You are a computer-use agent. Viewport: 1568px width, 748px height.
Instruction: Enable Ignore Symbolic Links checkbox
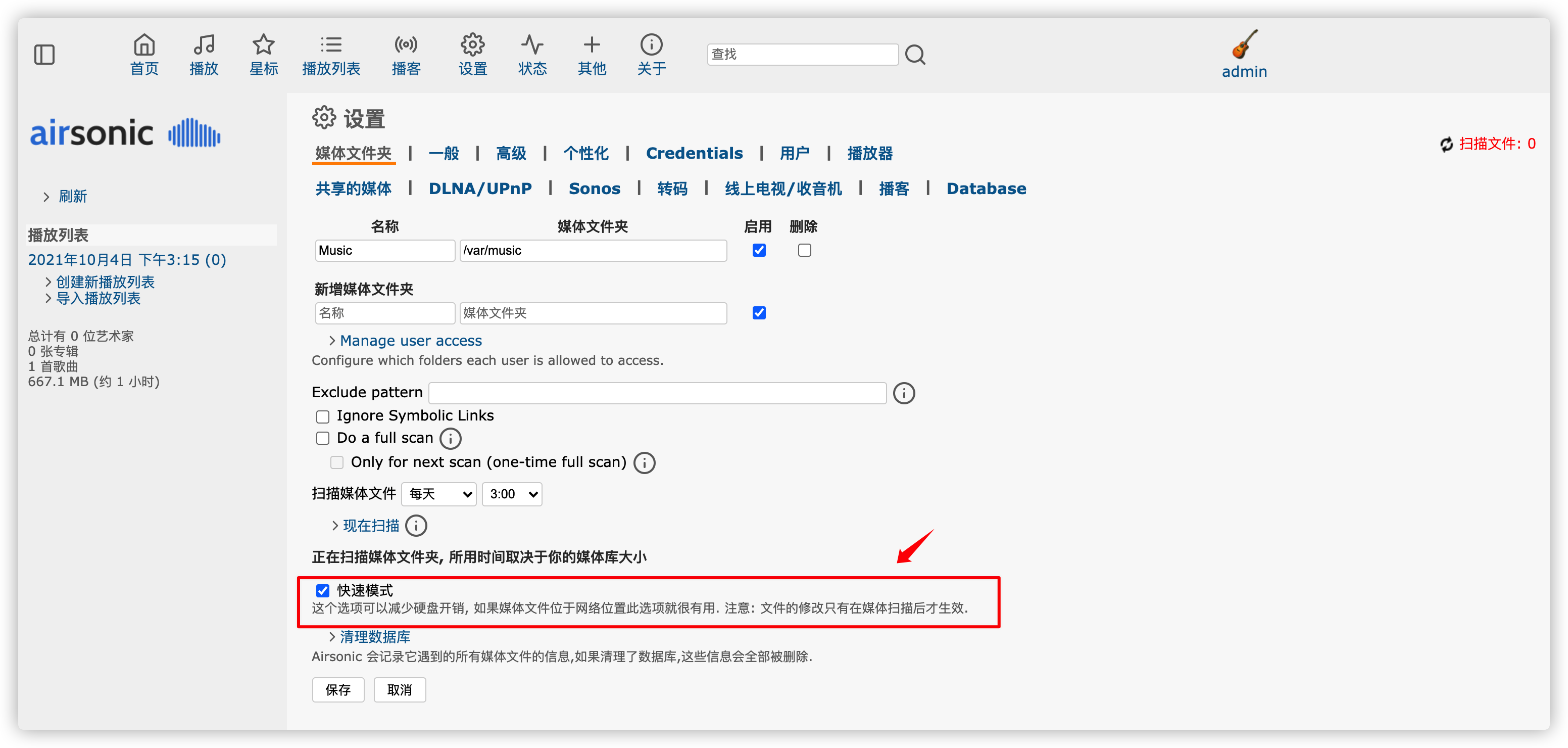323,416
